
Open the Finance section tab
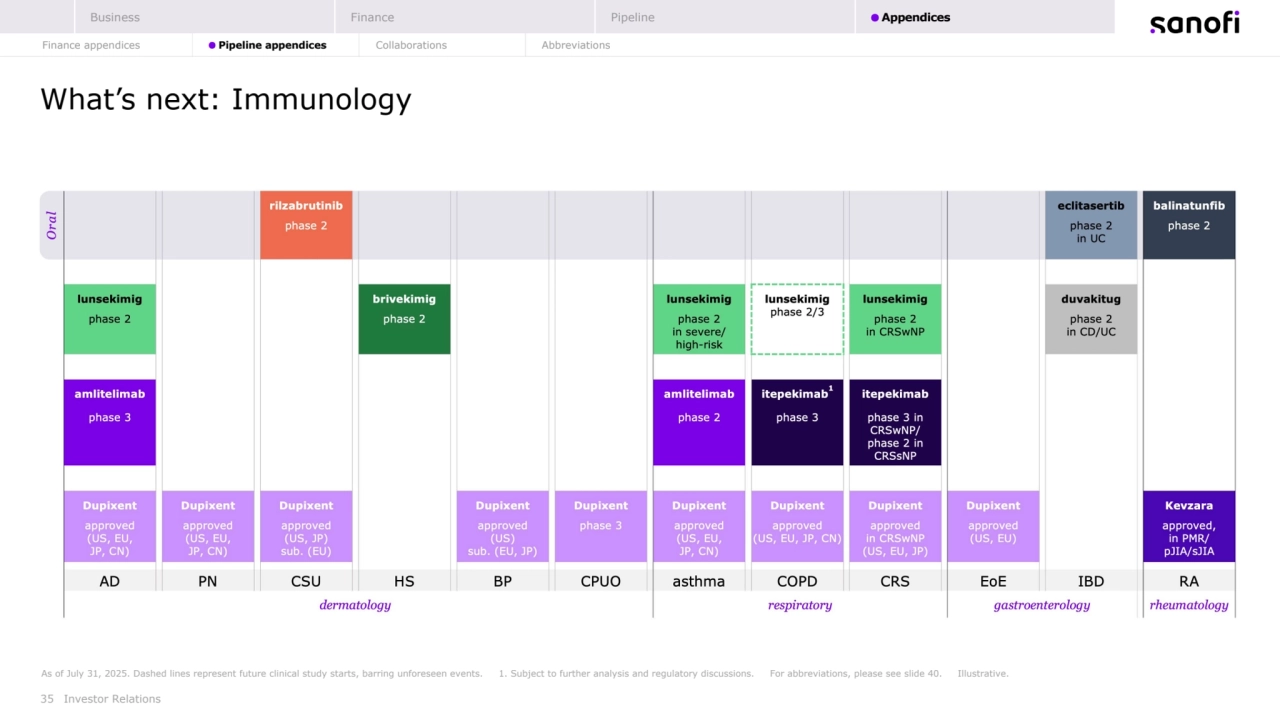point(465,17)
